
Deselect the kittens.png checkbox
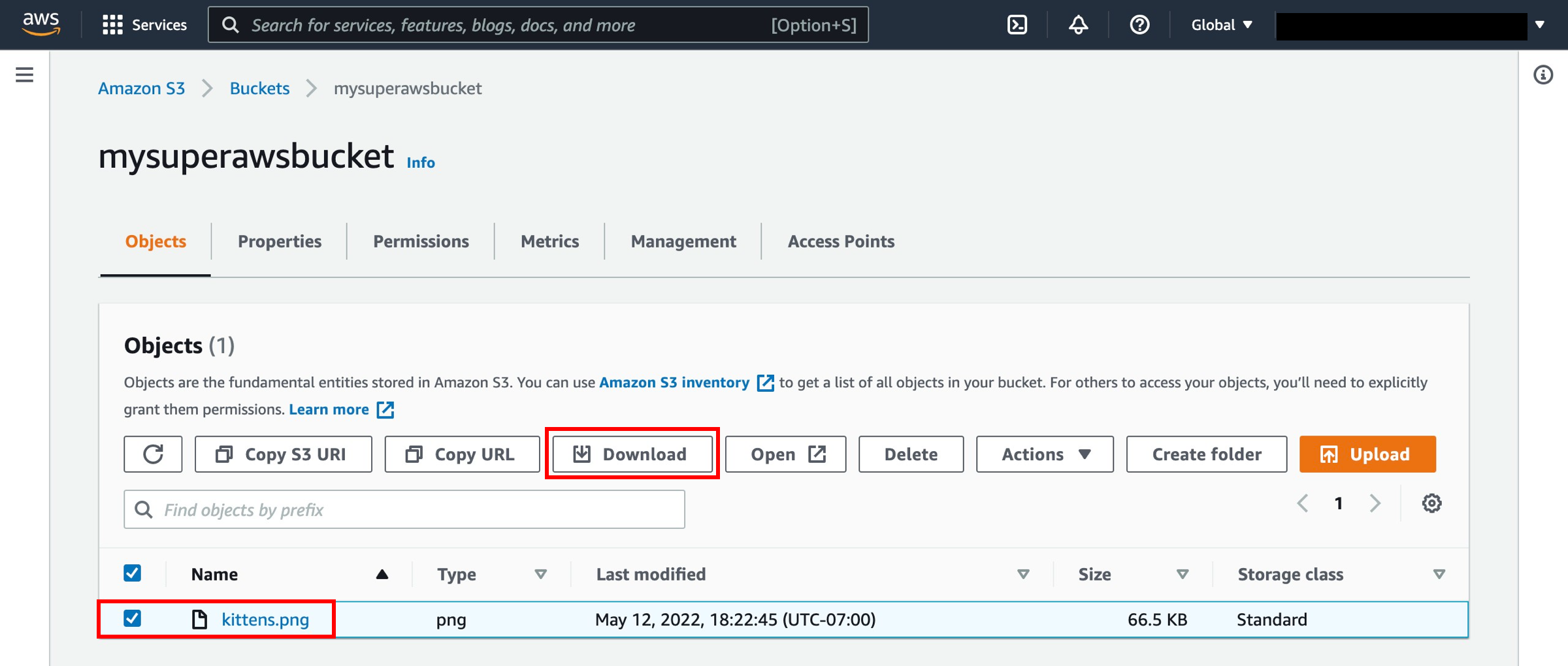pyautogui.click(x=133, y=618)
